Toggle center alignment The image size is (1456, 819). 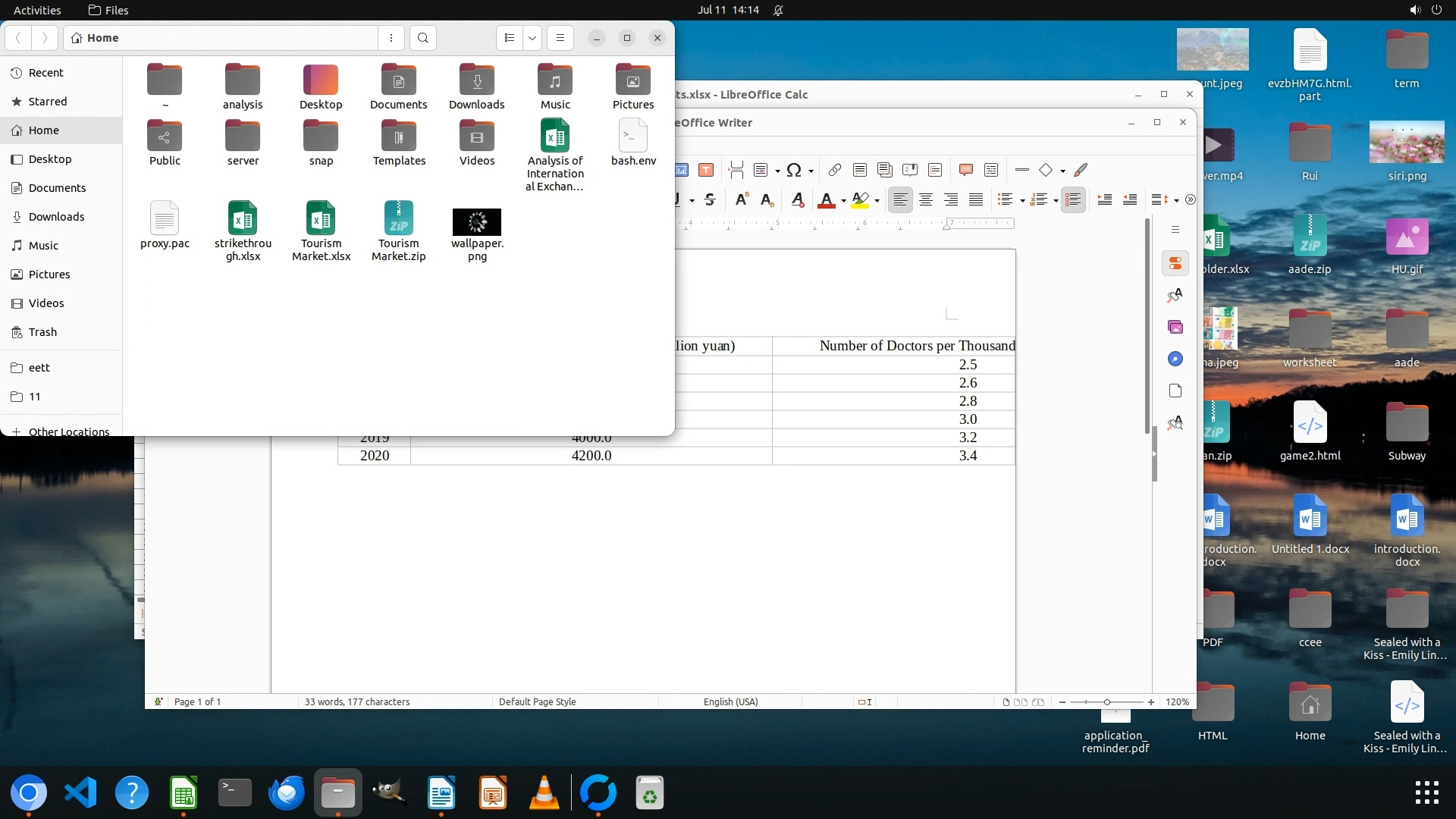[x=925, y=199]
